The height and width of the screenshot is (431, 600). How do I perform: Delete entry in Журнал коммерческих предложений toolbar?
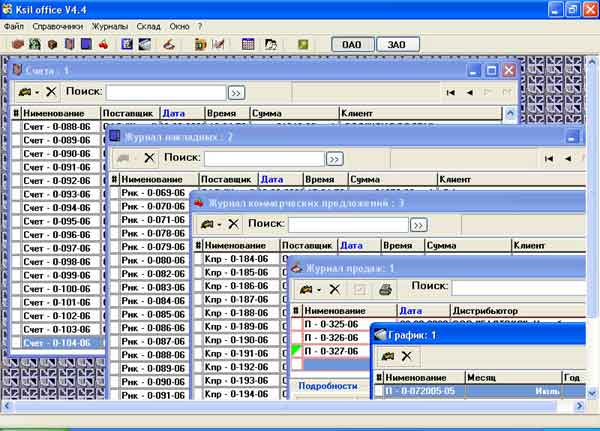pos(233,224)
